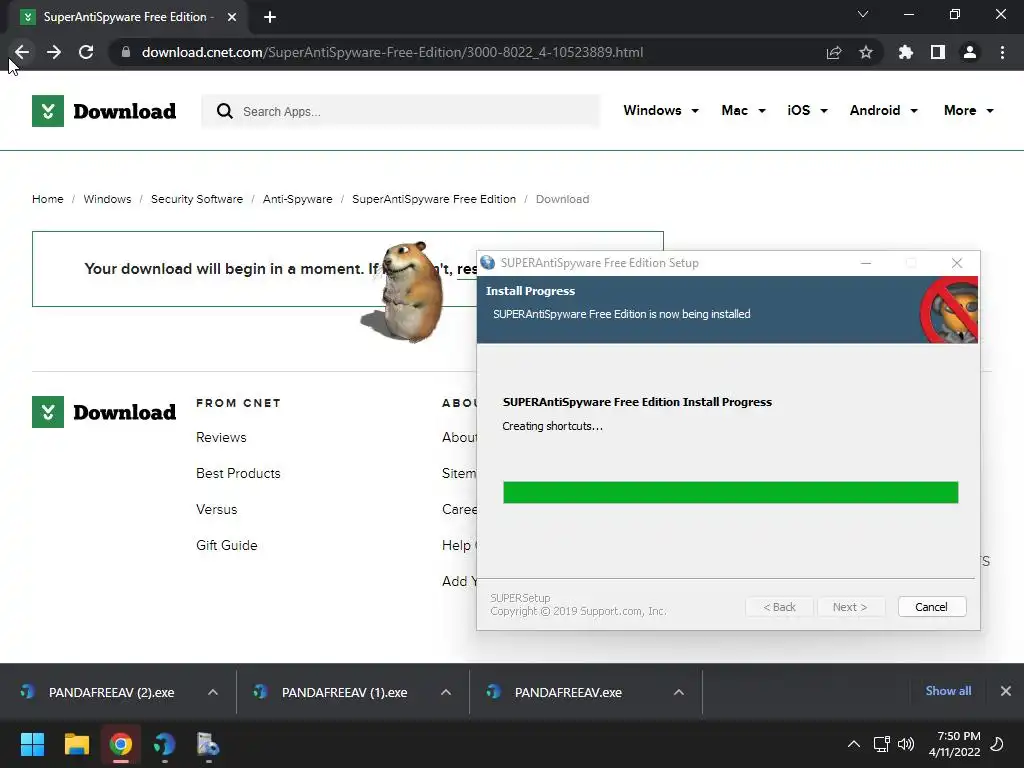Open the Best Products footer link
The height and width of the screenshot is (768, 1024).
coord(238,473)
